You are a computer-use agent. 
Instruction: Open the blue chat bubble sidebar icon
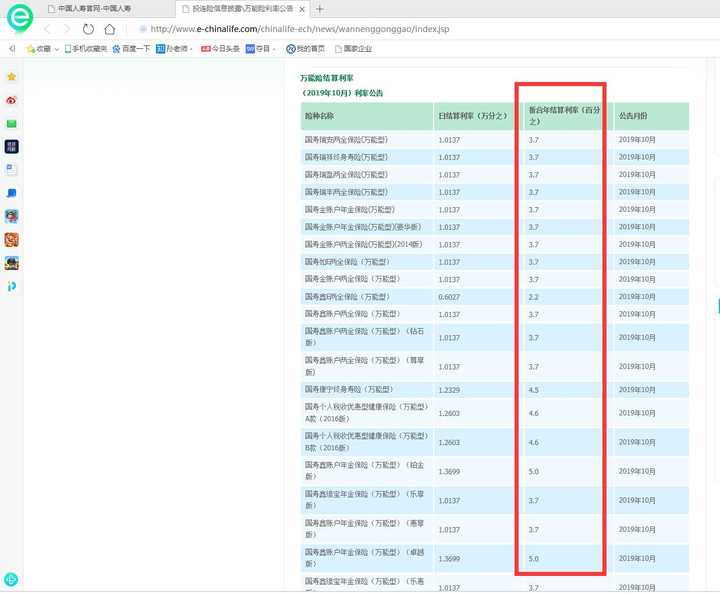tap(11, 193)
